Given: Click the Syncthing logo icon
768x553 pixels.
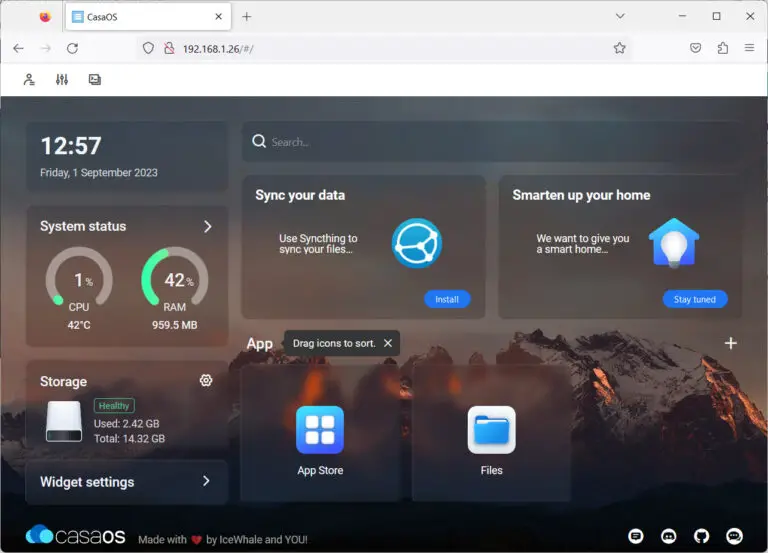Looking at the screenshot, I should tap(416, 243).
